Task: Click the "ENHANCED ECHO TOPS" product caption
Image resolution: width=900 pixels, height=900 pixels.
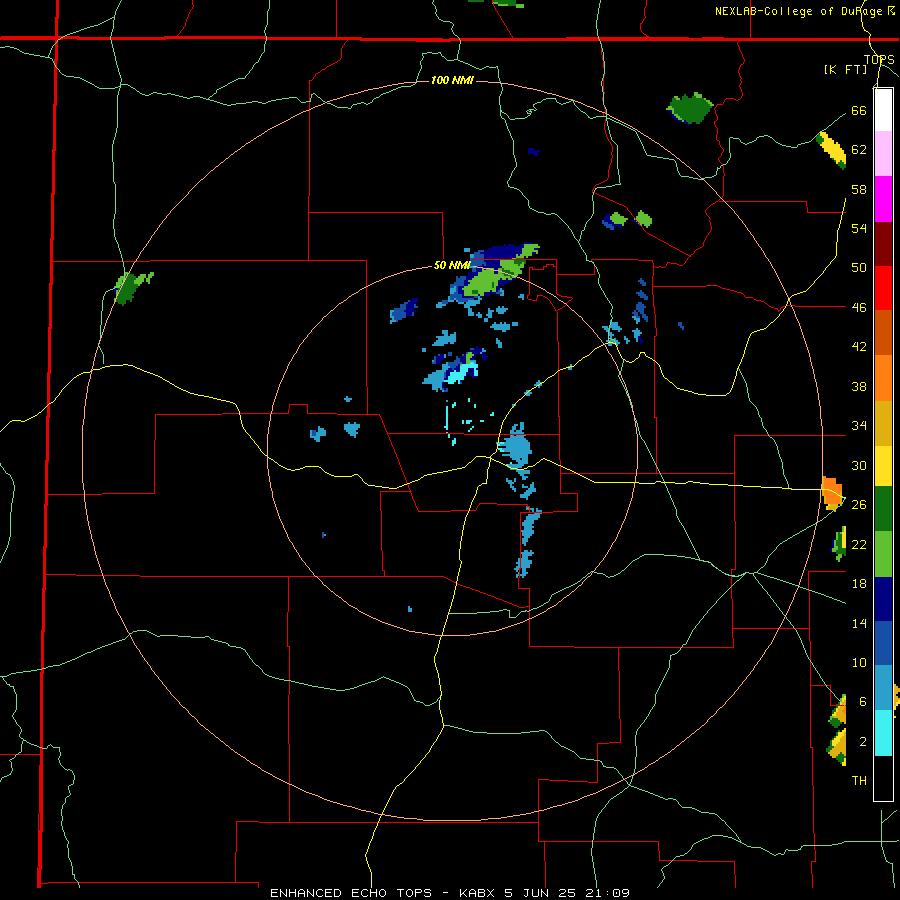Action: tap(351, 893)
